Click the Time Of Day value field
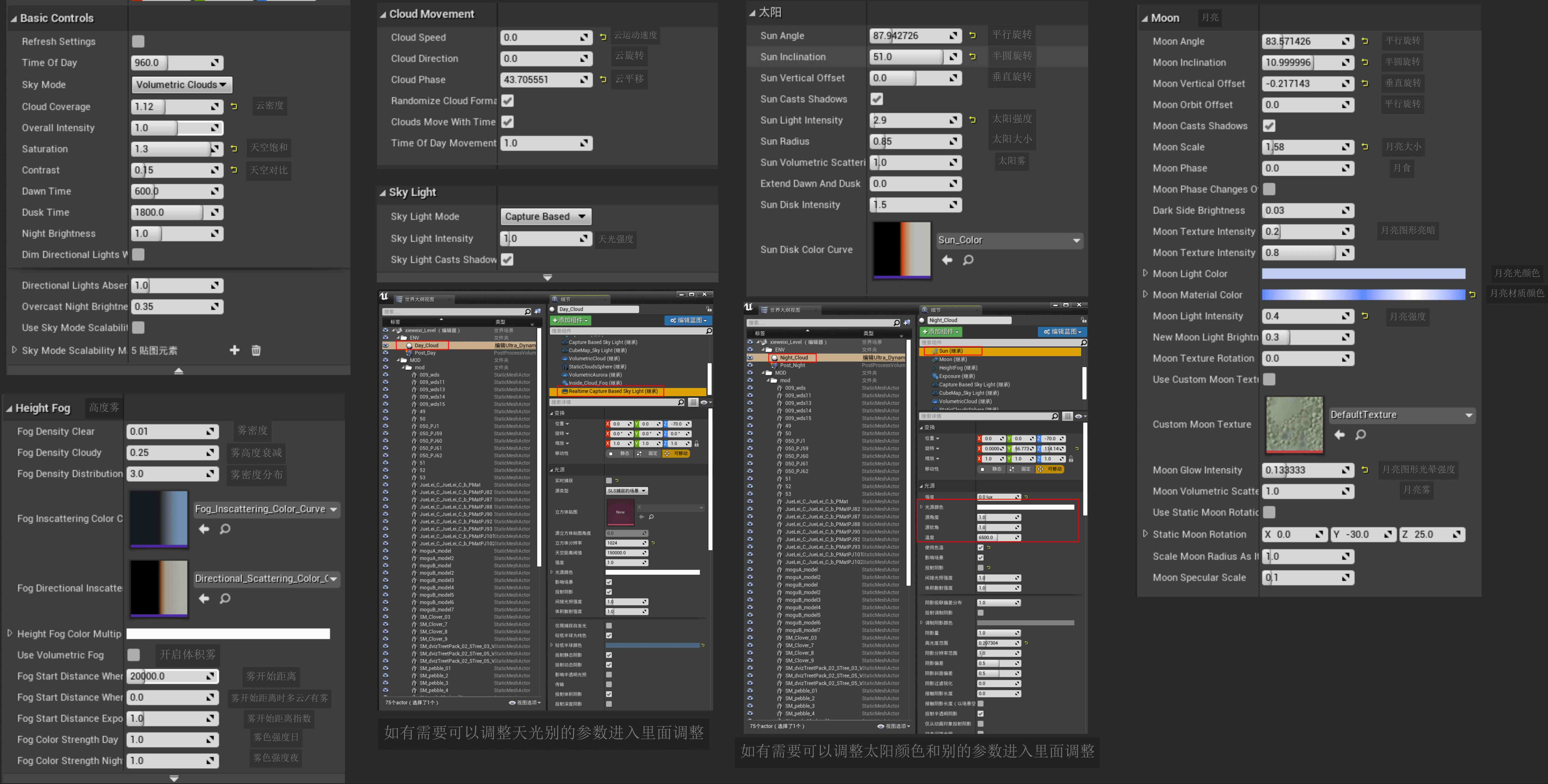 (x=168, y=63)
